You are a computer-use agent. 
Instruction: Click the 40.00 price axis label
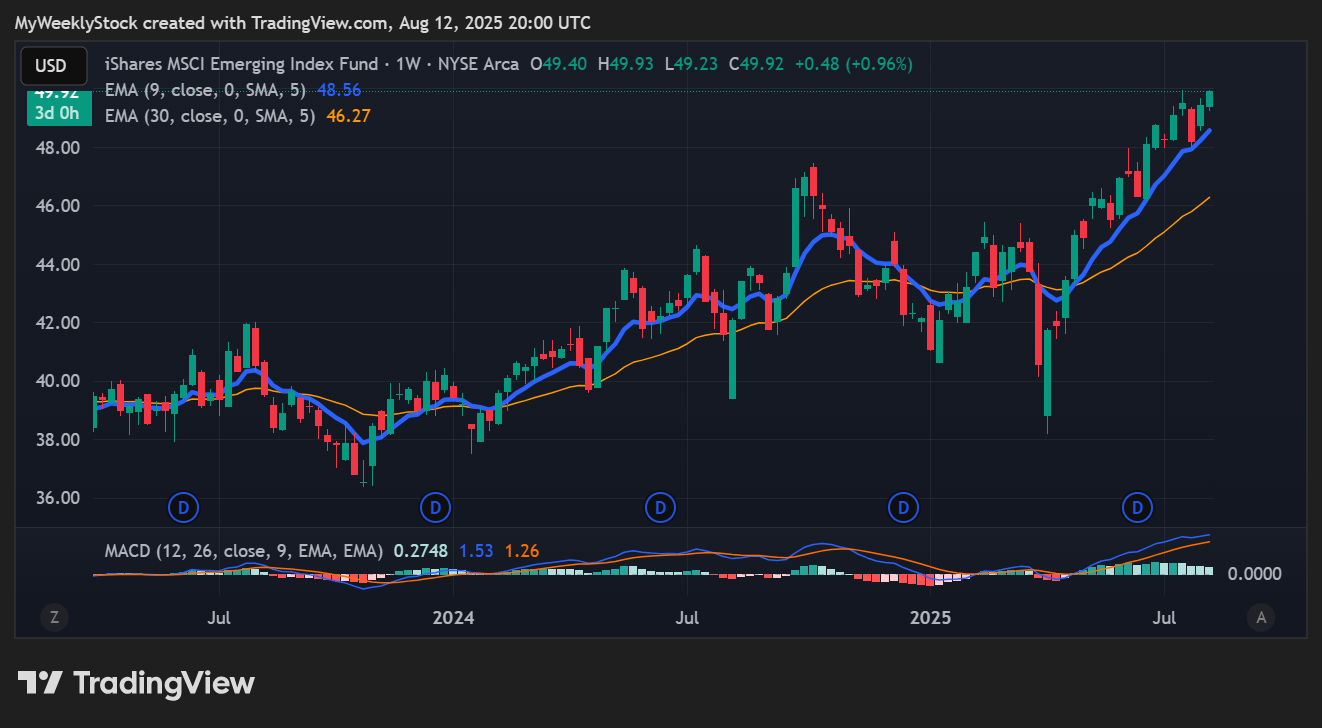pyautogui.click(x=57, y=381)
